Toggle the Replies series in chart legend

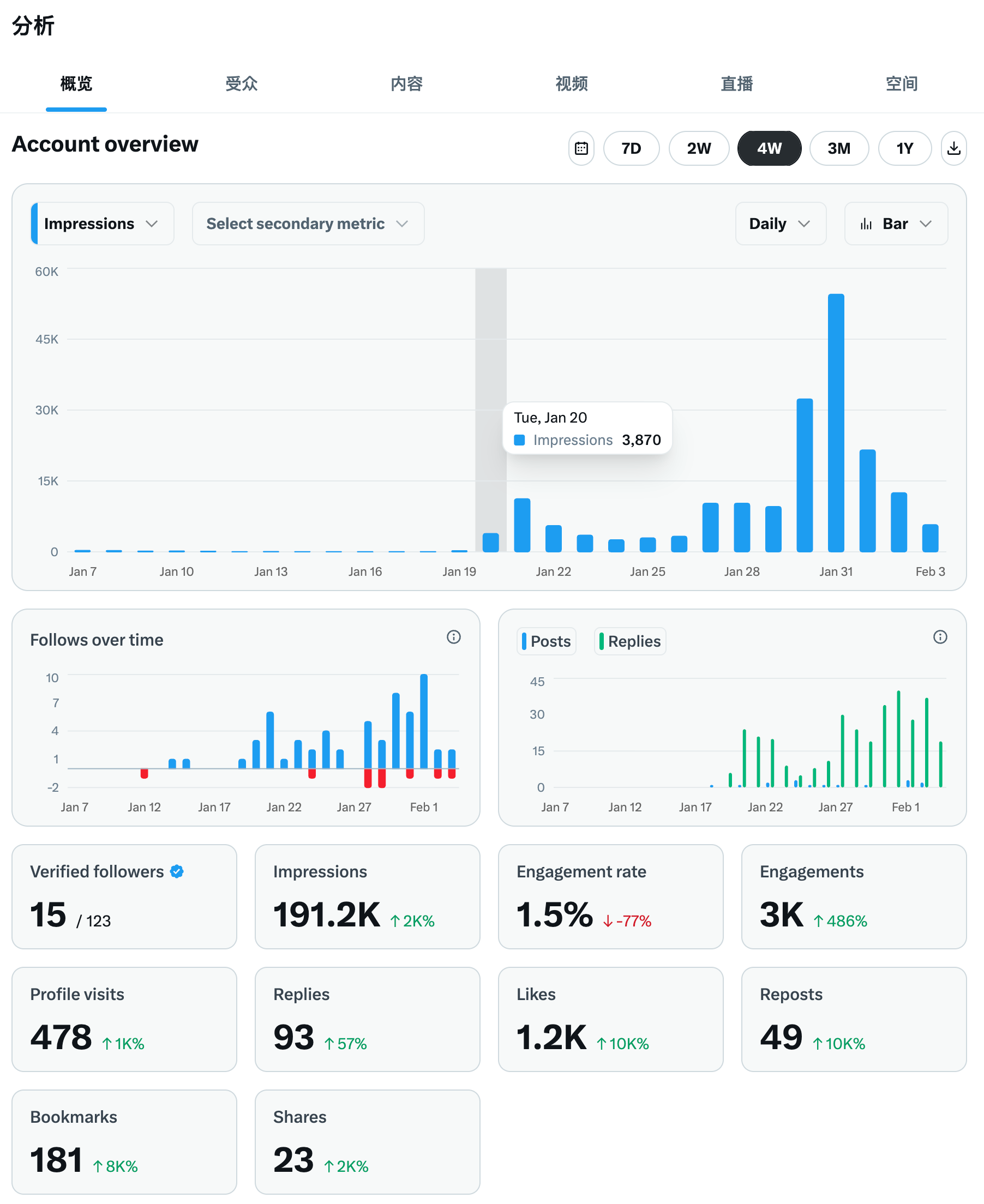coord(630,641)
